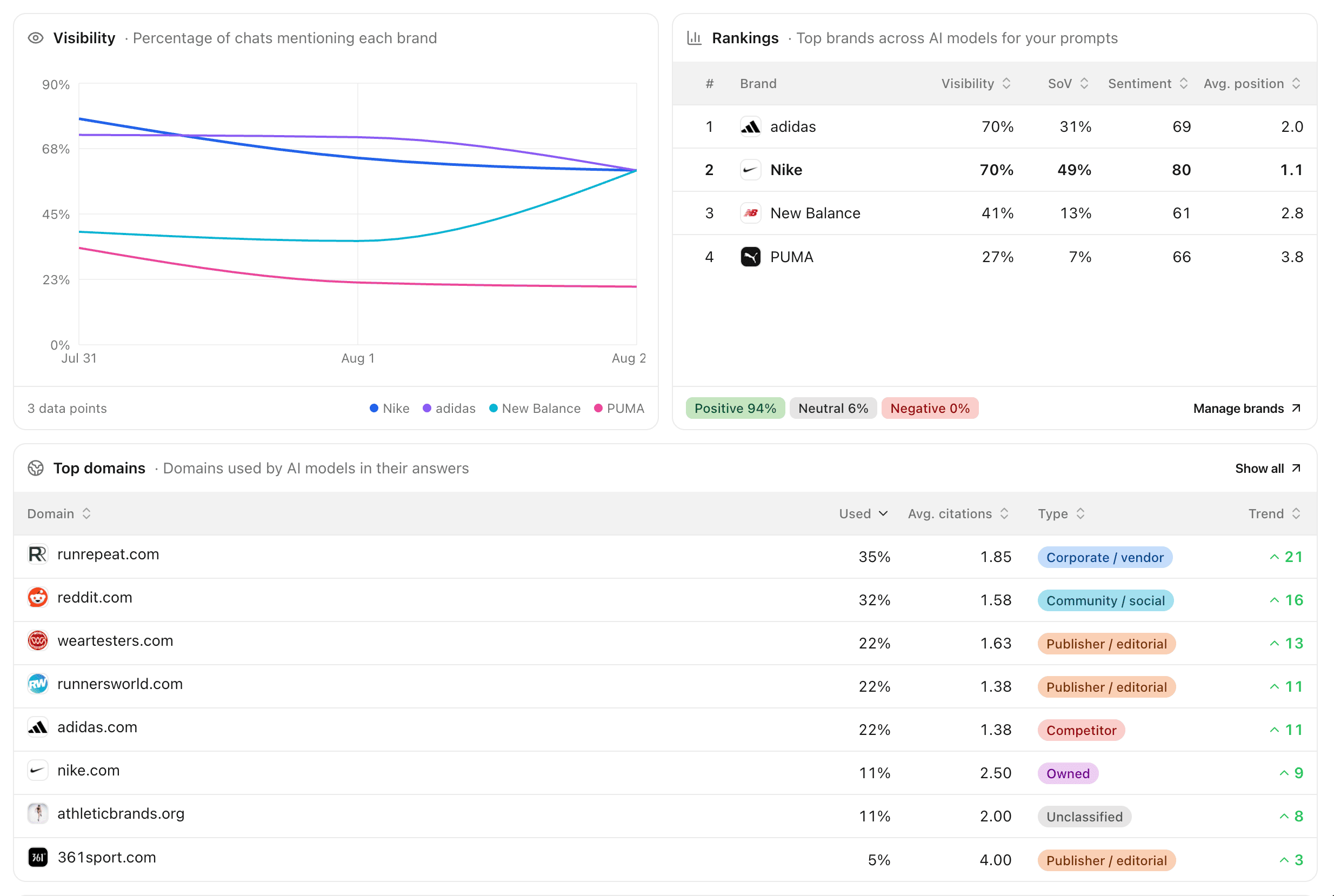This screenshot has width=1334, height=896.
Task: Open Show all domains link
Action: 1268,469
